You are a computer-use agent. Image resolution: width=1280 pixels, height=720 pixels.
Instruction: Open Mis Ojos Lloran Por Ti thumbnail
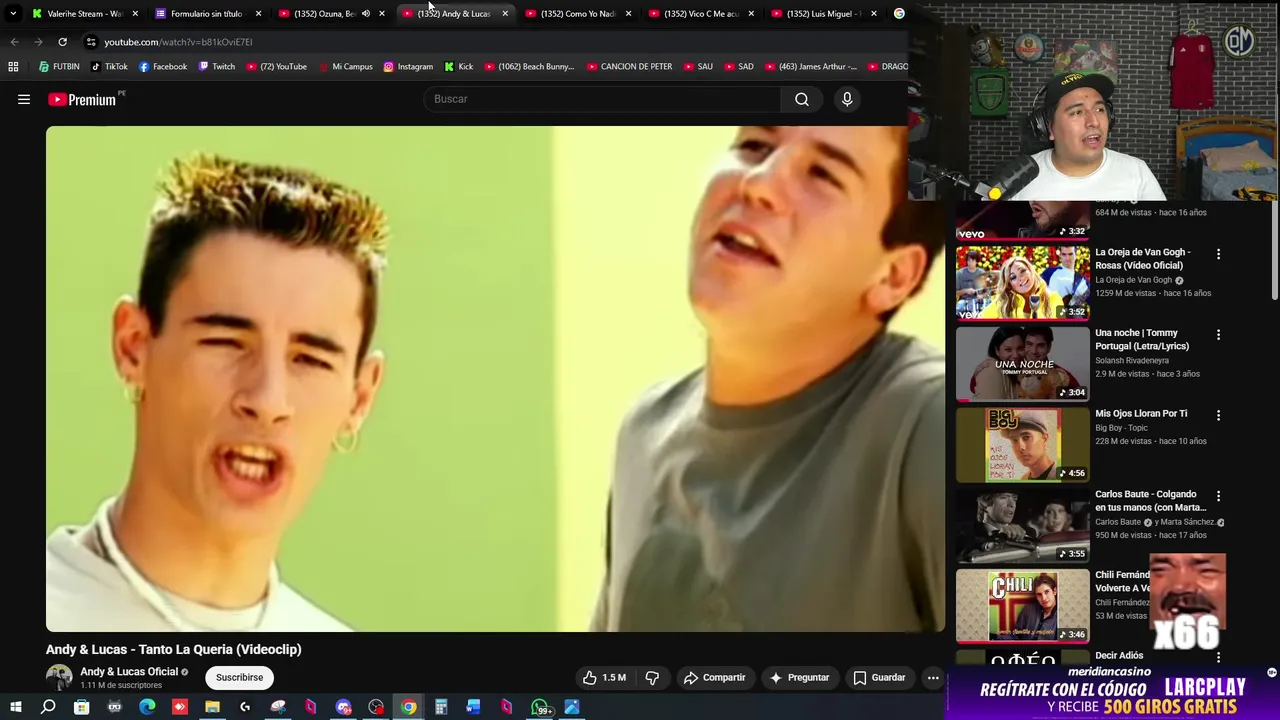(1022, 445)
